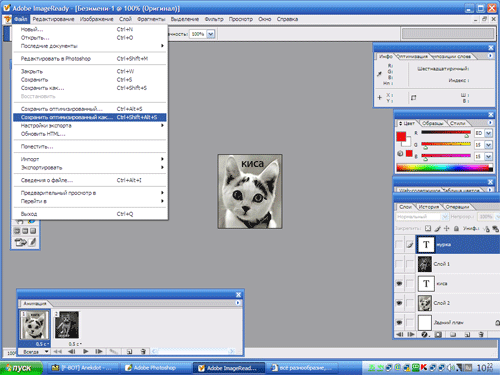Switch to the 'Стили' tab

[x=458, y=123]
